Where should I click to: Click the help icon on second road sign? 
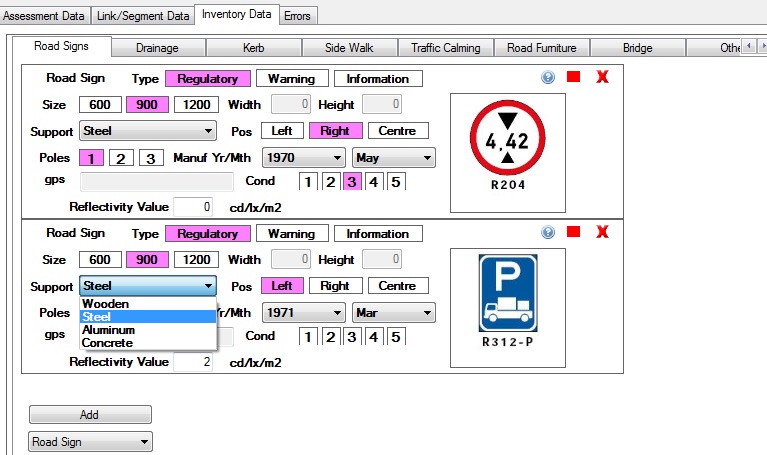pos(548,232)
